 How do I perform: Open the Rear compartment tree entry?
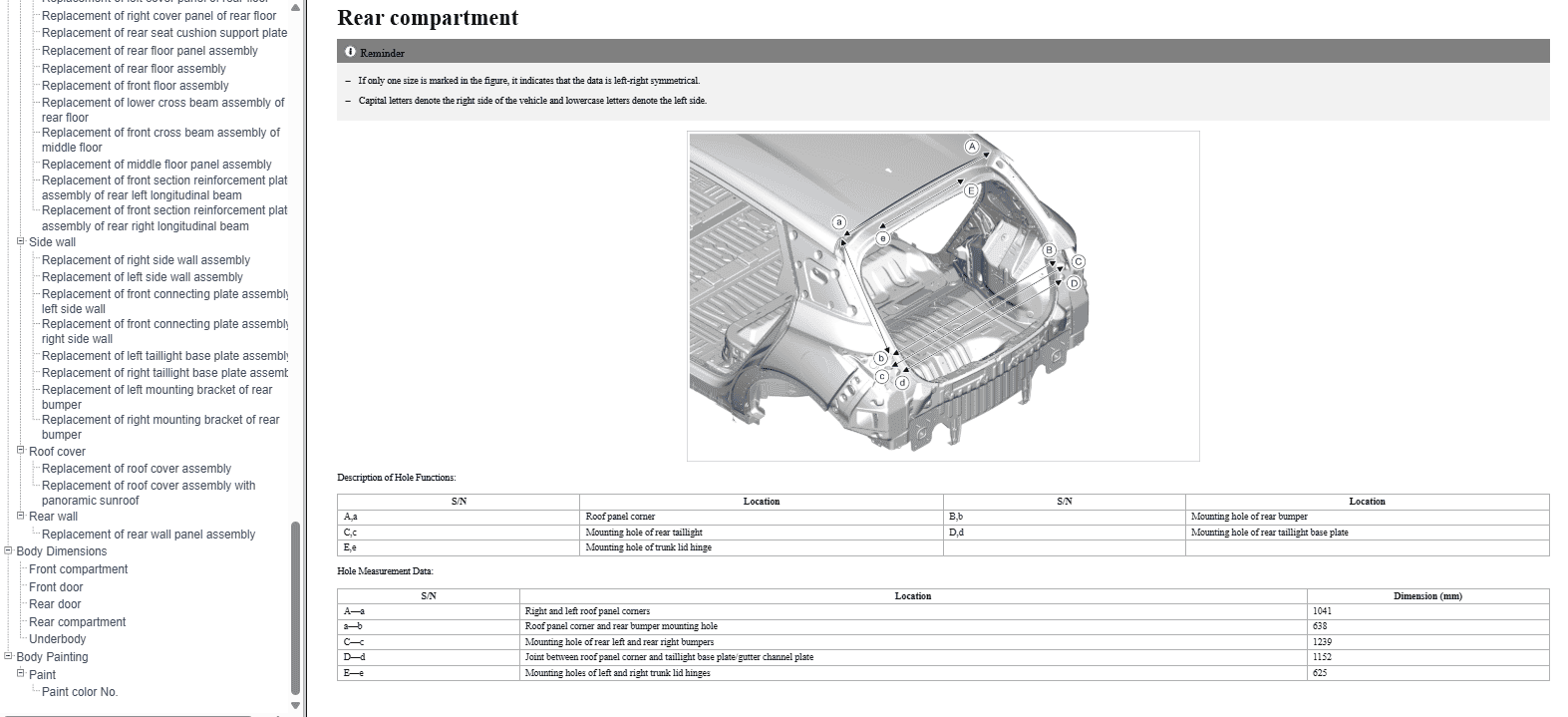77,622
